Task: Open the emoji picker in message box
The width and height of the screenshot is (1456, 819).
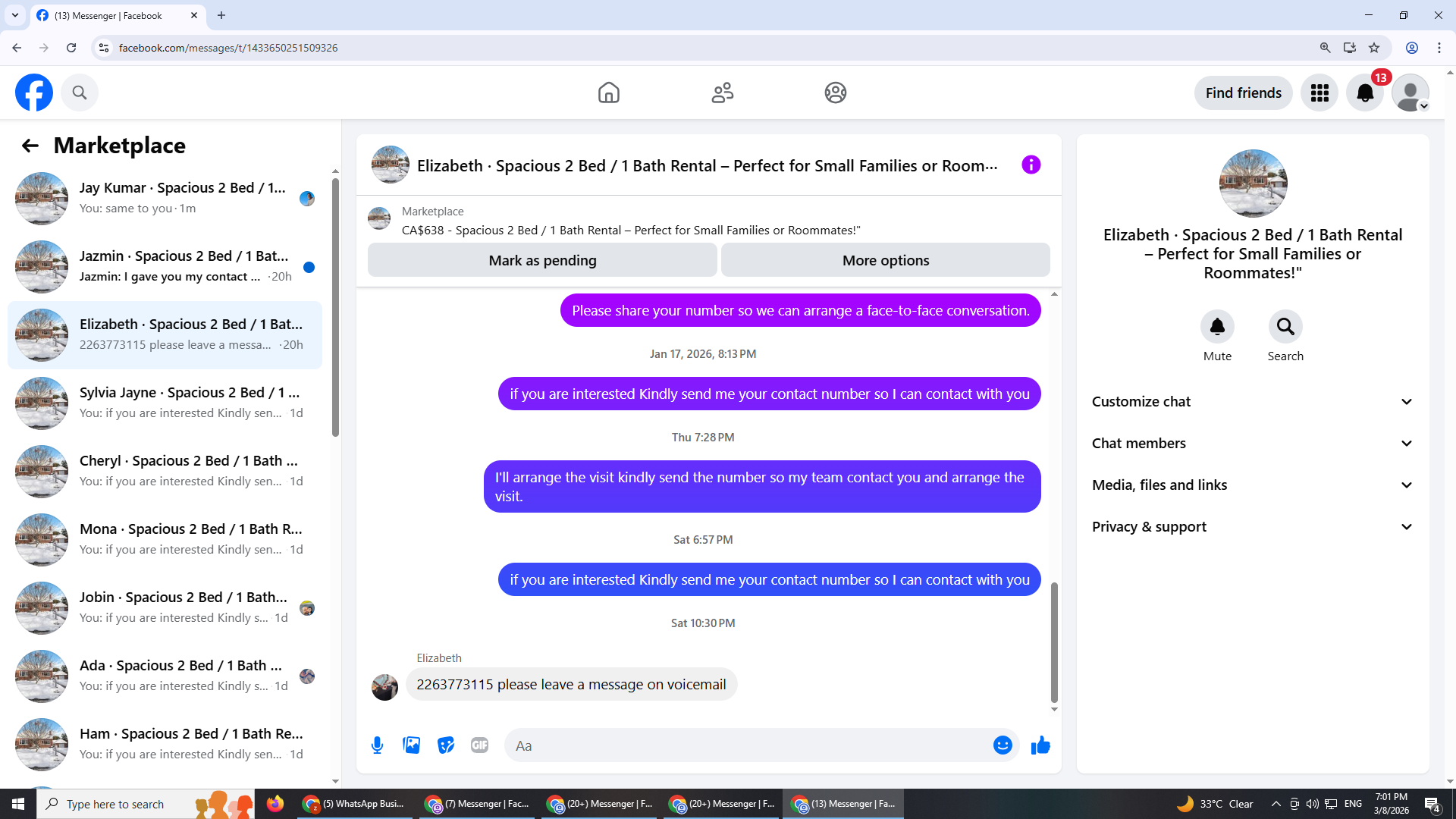Action: 1003,745
